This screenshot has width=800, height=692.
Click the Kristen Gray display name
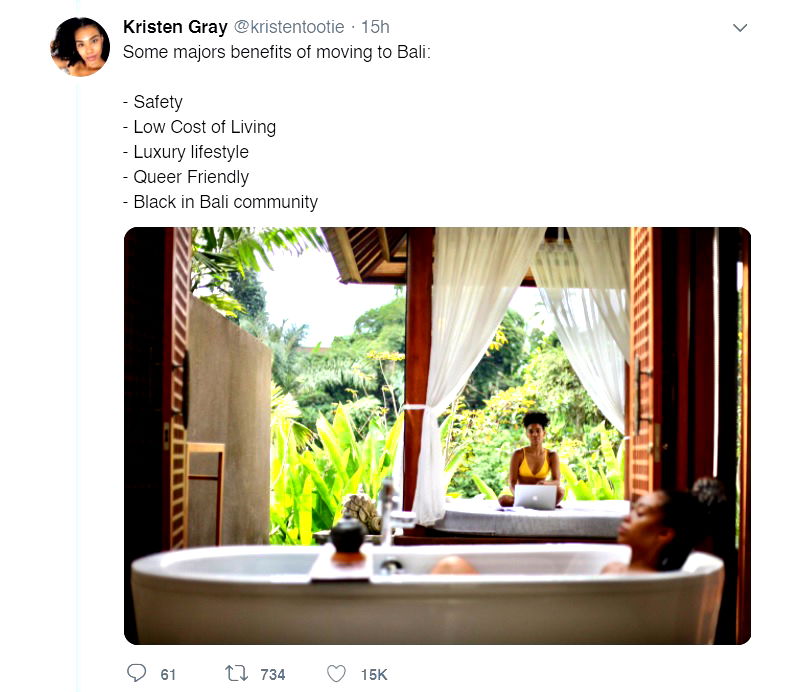(175, 27)
